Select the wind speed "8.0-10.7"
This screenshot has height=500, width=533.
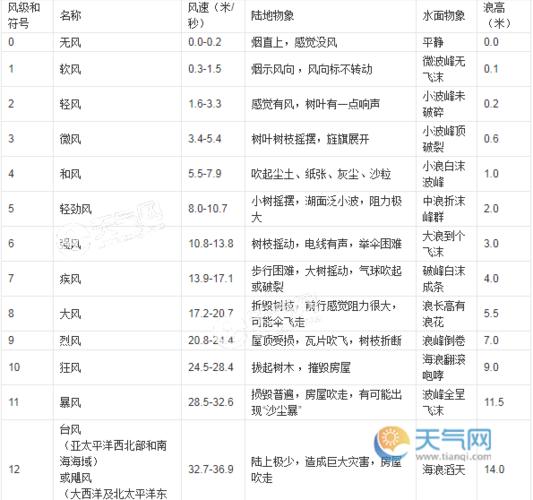[x=208, y=208]
